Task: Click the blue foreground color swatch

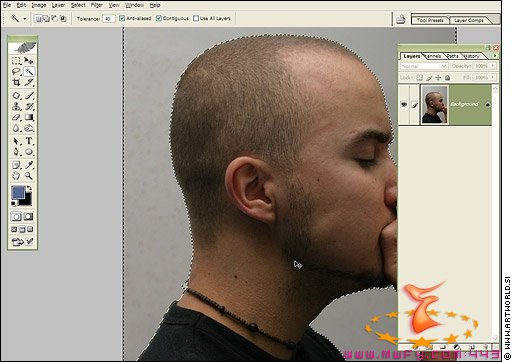Action: coord(19,192)
